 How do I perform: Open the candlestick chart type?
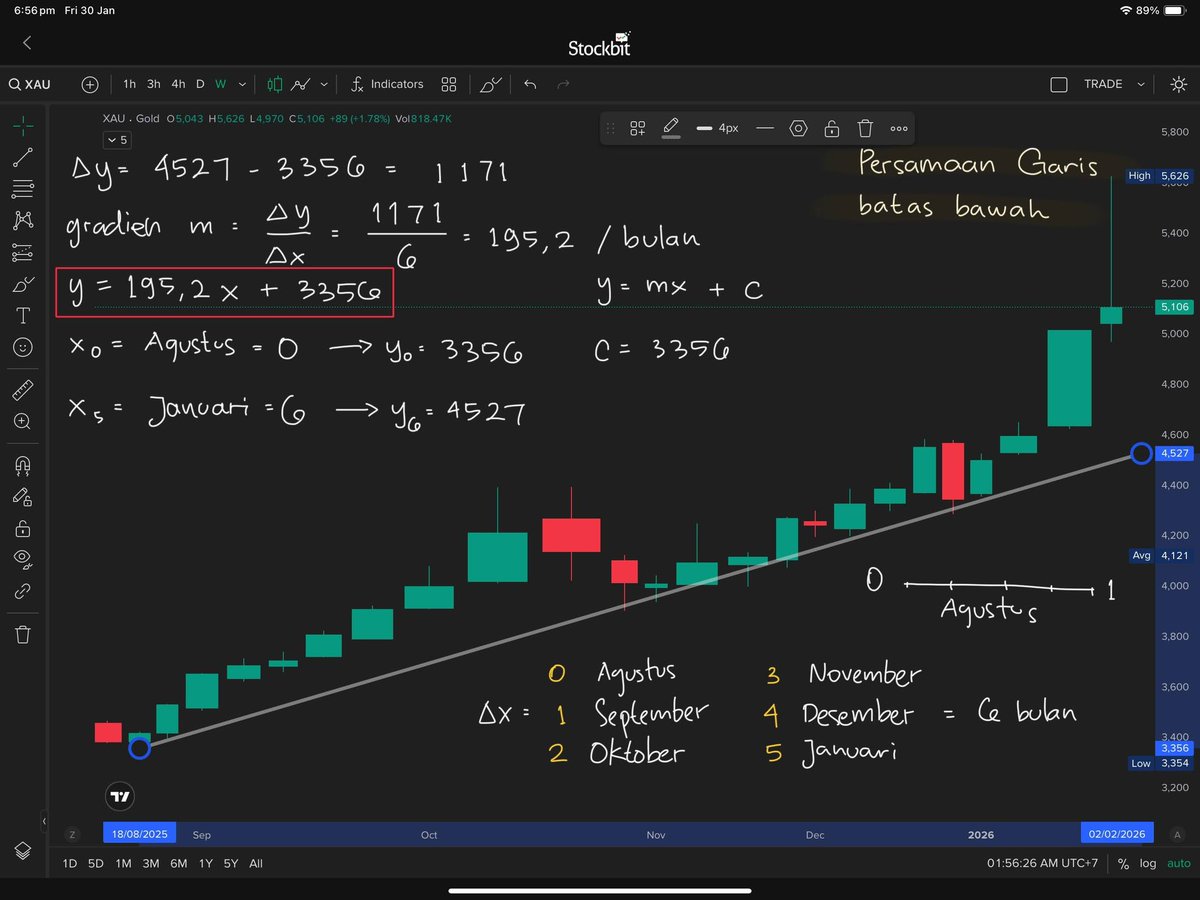point(275,84)
